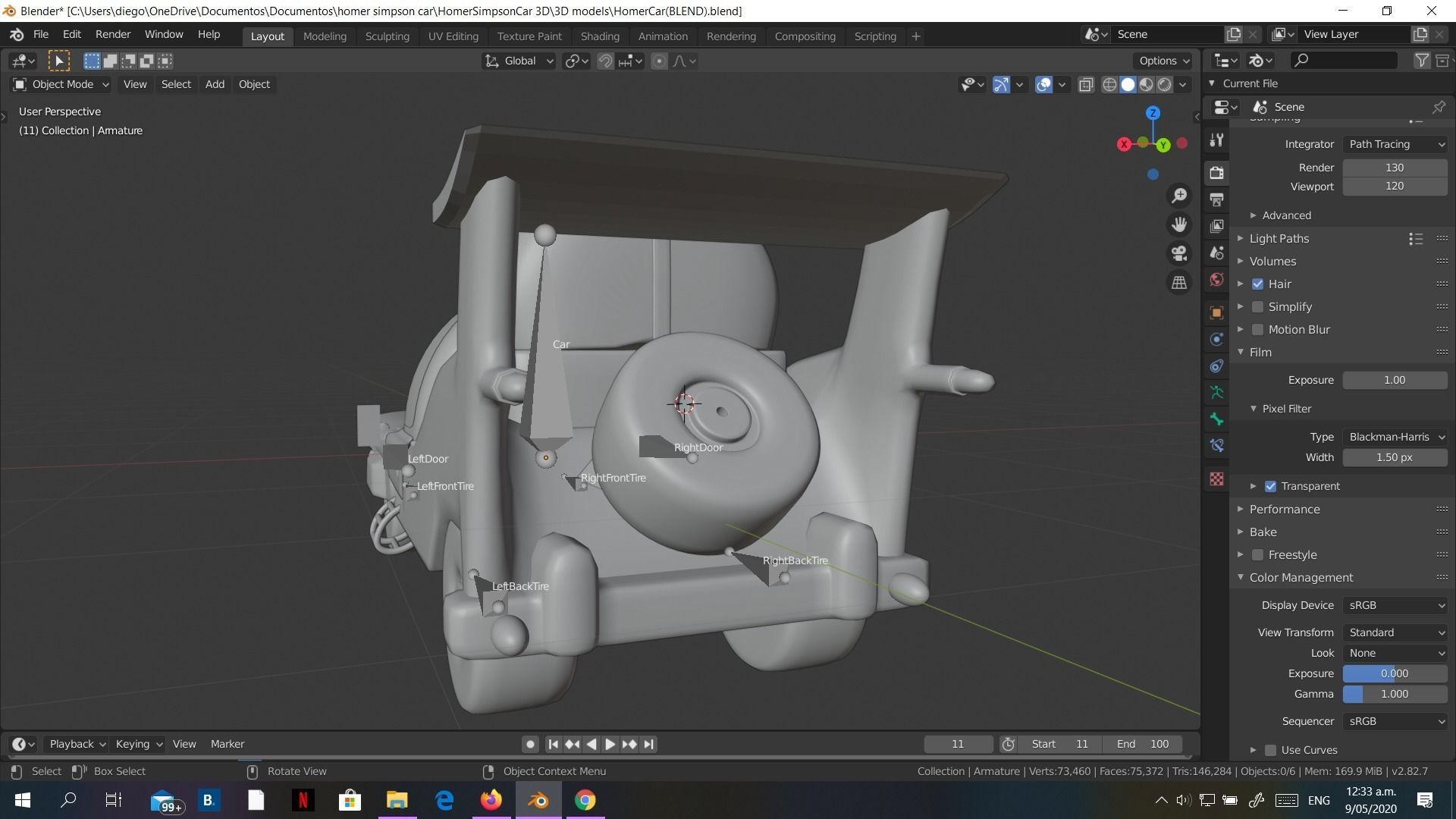Screen dimensions: 1456x819
Task: Toggle X-ray view mode
Action: tap(1086, 84)
